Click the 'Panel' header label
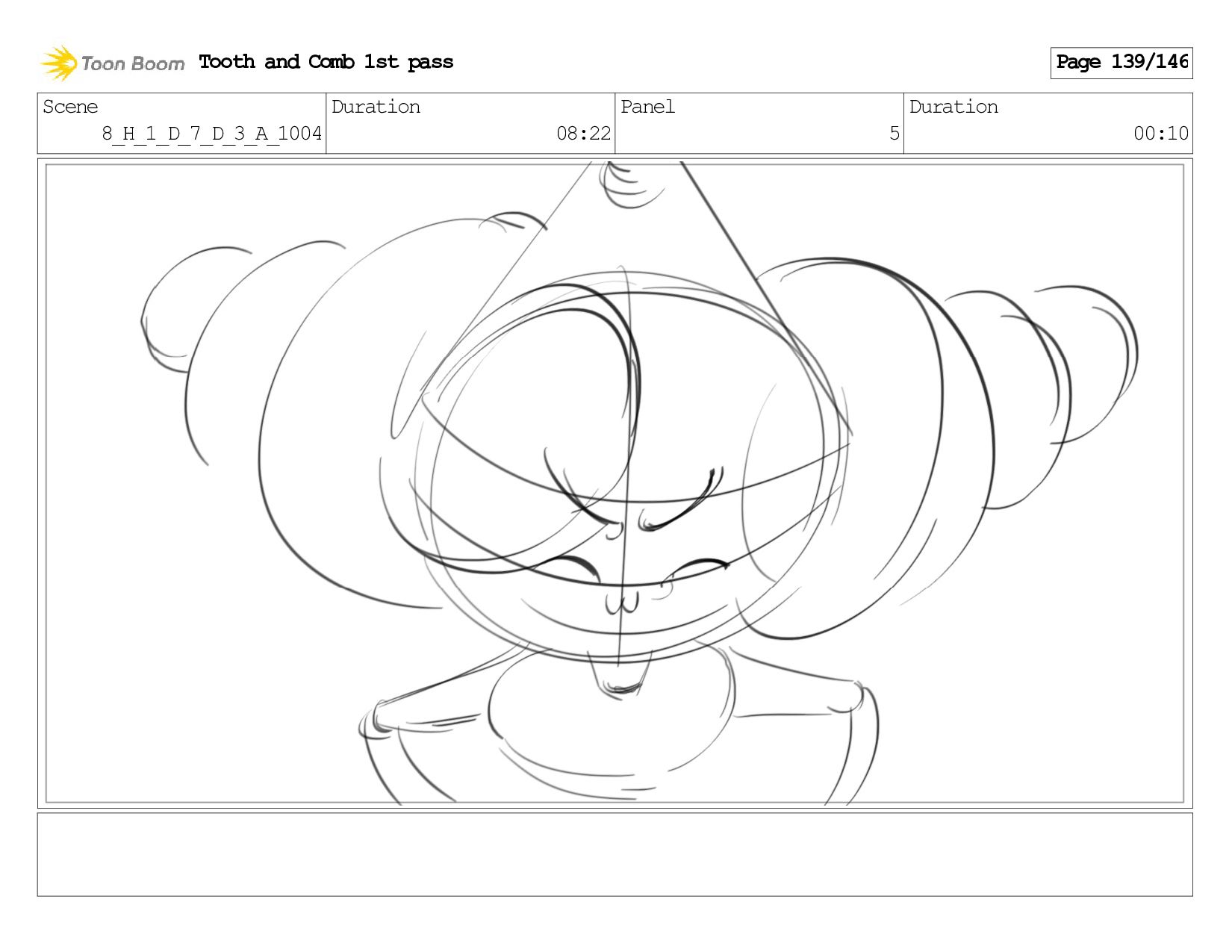This screenshot has width=1232, height=952. click(647, 107)
